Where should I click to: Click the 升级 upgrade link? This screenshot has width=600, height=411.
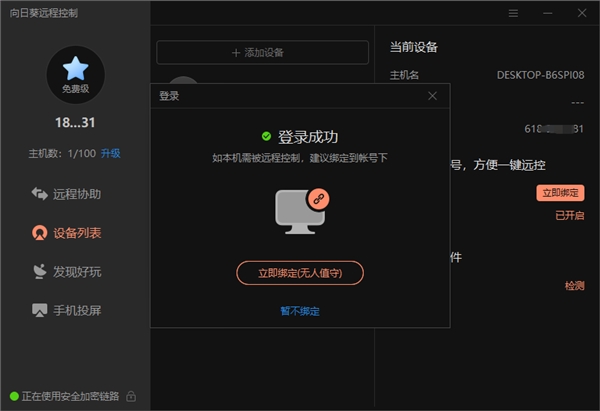coord(111,153)
